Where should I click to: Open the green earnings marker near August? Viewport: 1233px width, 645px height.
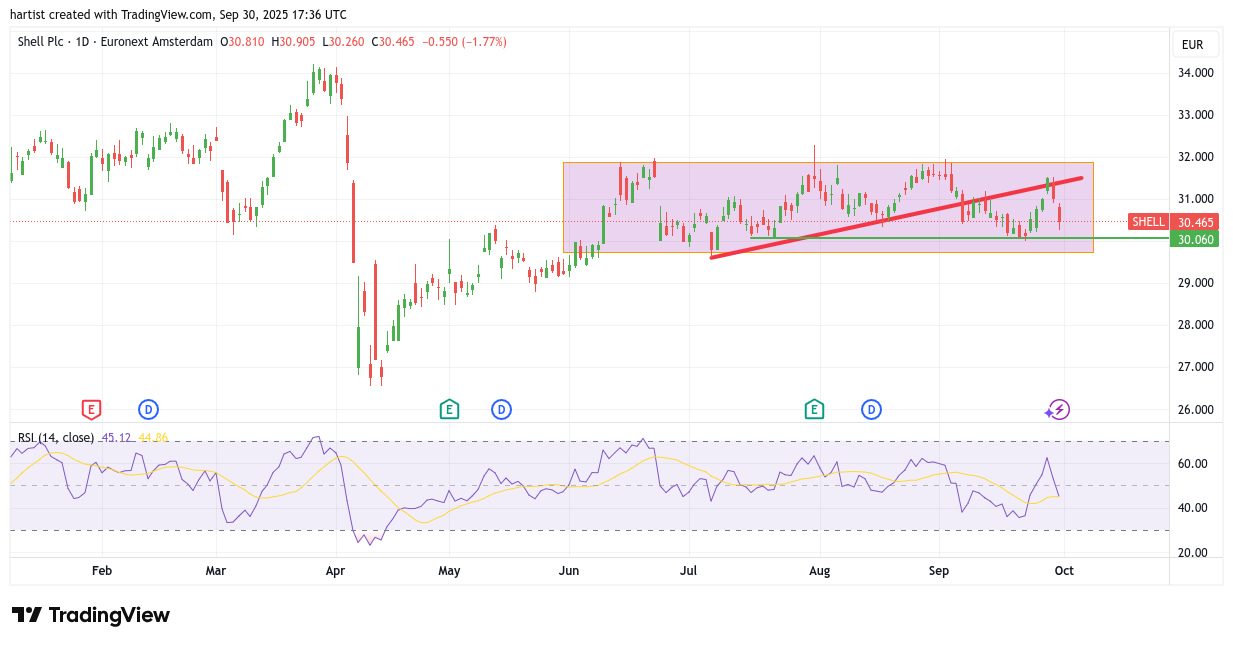pyautogui.click(x=814, y=409)
